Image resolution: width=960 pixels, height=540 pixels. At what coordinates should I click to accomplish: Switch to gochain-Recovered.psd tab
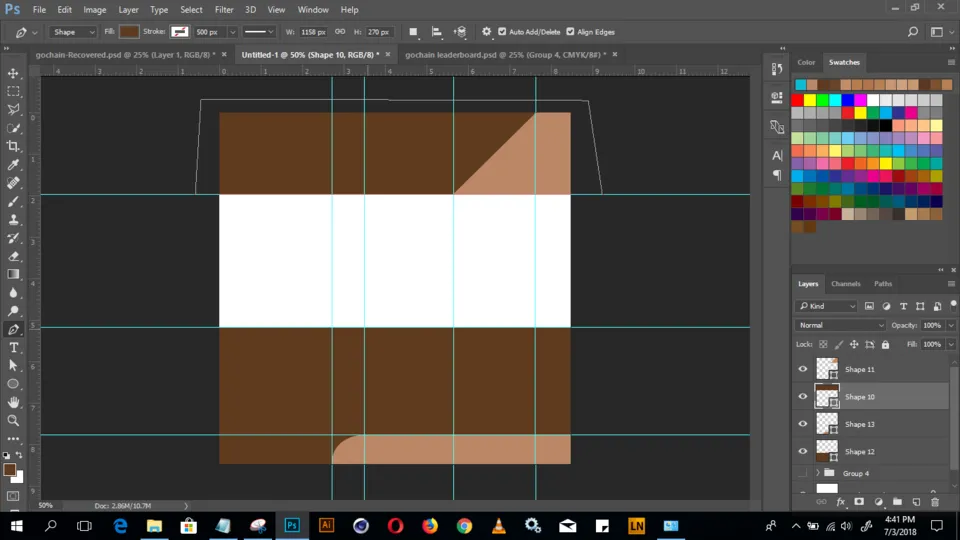pyautogui.click(x=126, y=54)
